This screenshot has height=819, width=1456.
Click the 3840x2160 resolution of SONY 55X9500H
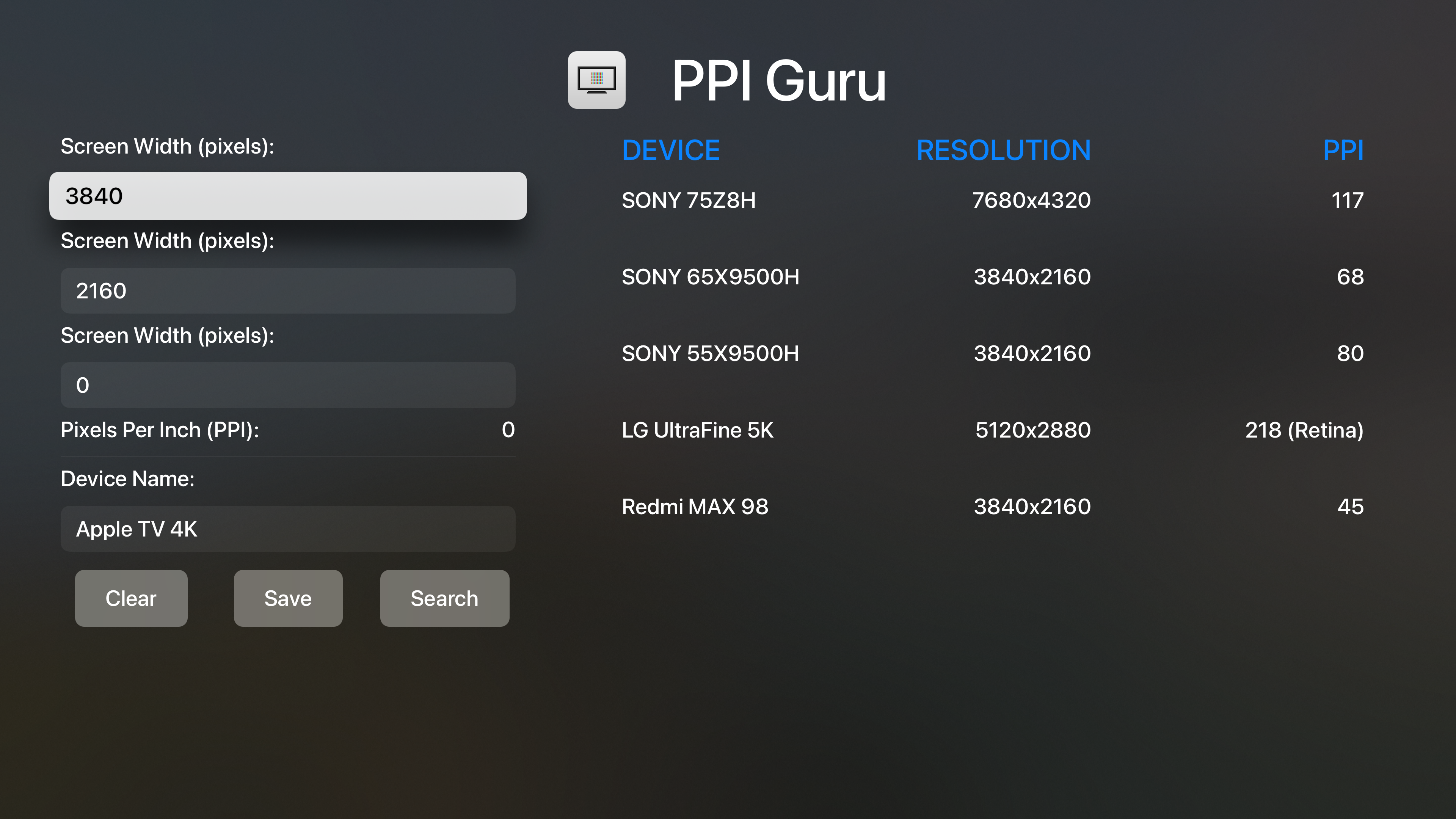point(1032,353)
